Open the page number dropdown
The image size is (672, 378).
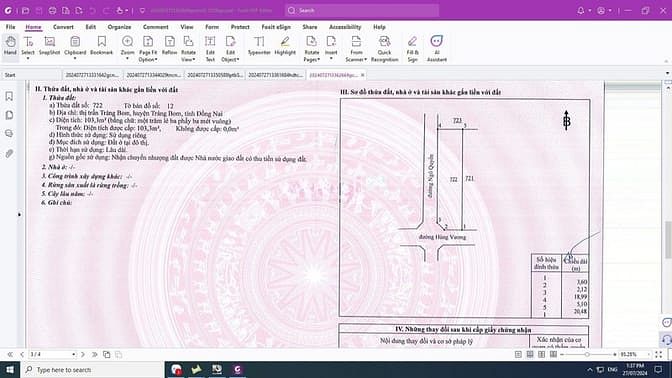[x=74, y=354]
